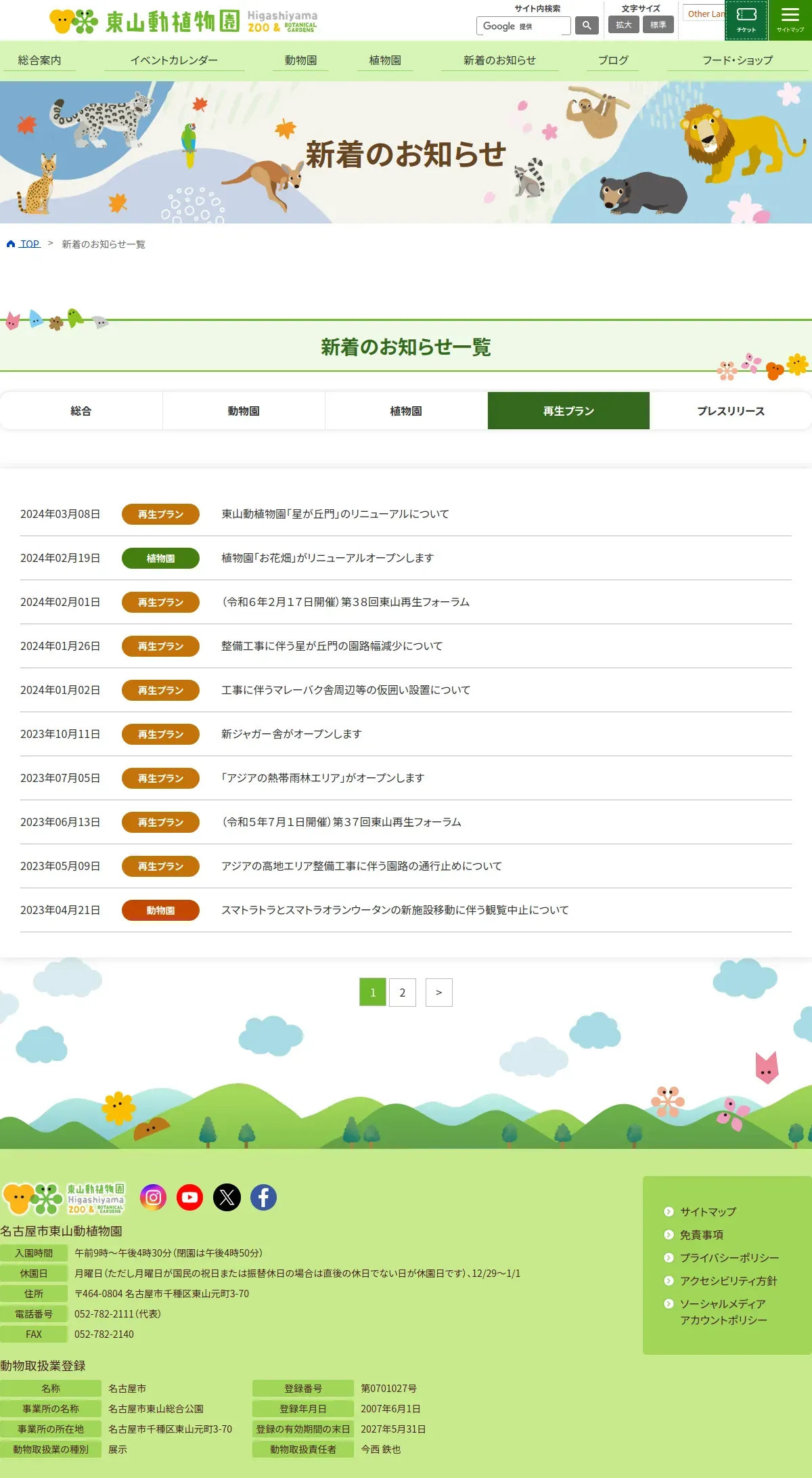Switch to the 植物園 news tab
The height and width of the screenshot is (1478, 812).
tap(406, 411)
